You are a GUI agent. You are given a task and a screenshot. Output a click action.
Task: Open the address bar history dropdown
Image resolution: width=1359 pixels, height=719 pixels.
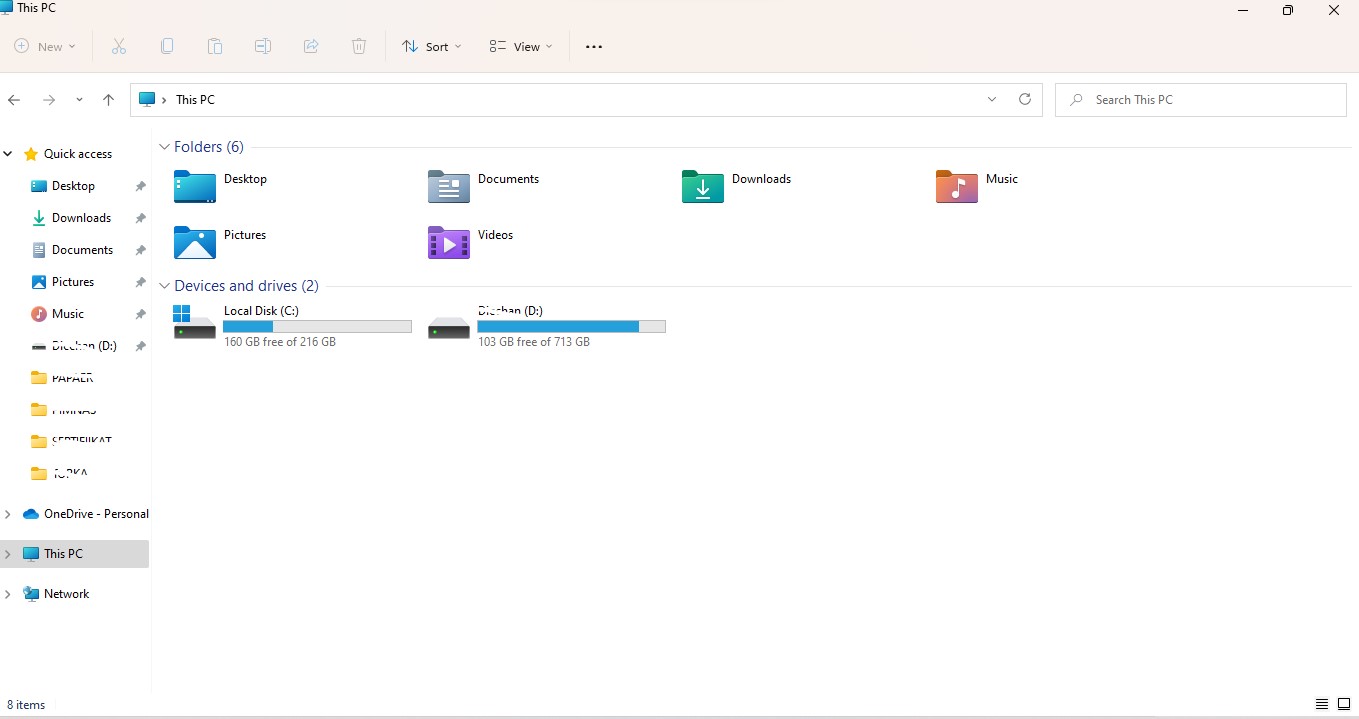[x=992, y=99]
